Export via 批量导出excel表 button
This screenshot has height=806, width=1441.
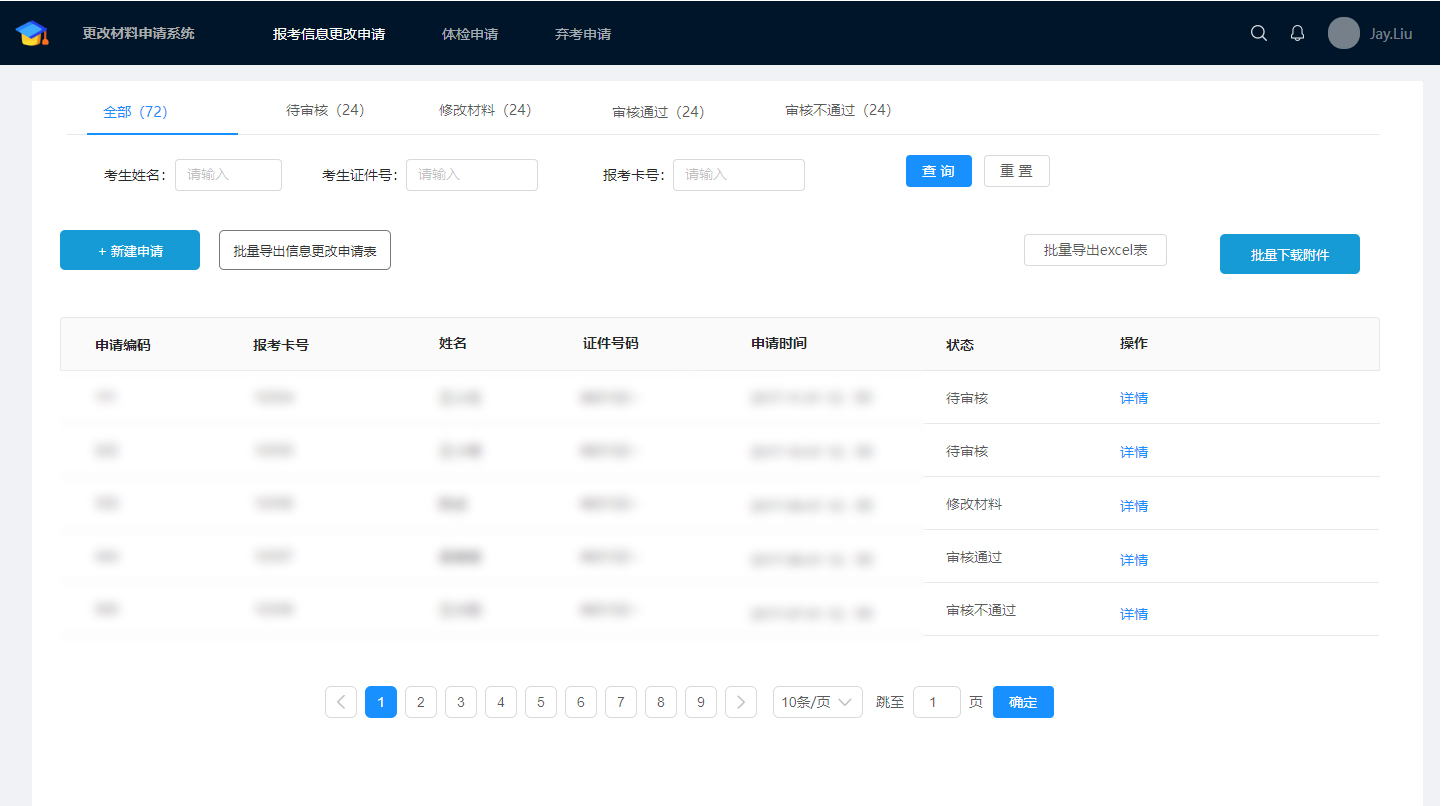point(1095,250)
